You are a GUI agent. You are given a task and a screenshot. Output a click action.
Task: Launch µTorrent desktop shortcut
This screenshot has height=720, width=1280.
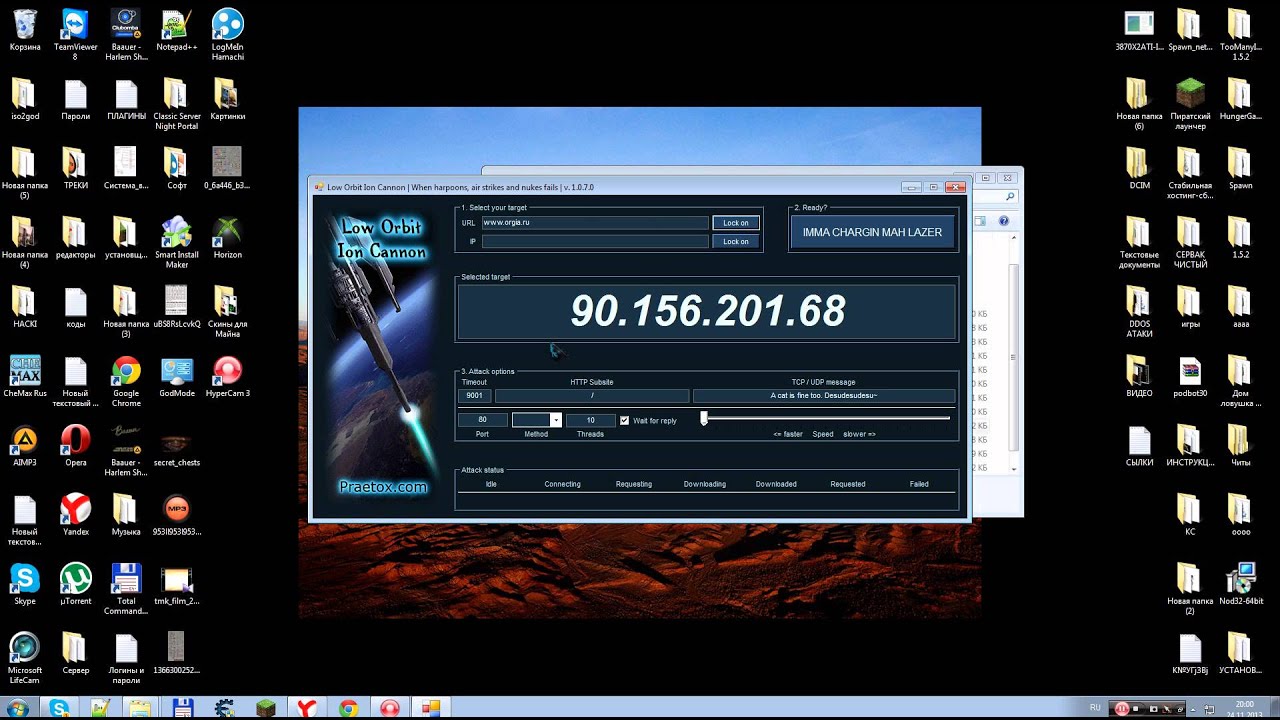point(75,584)
